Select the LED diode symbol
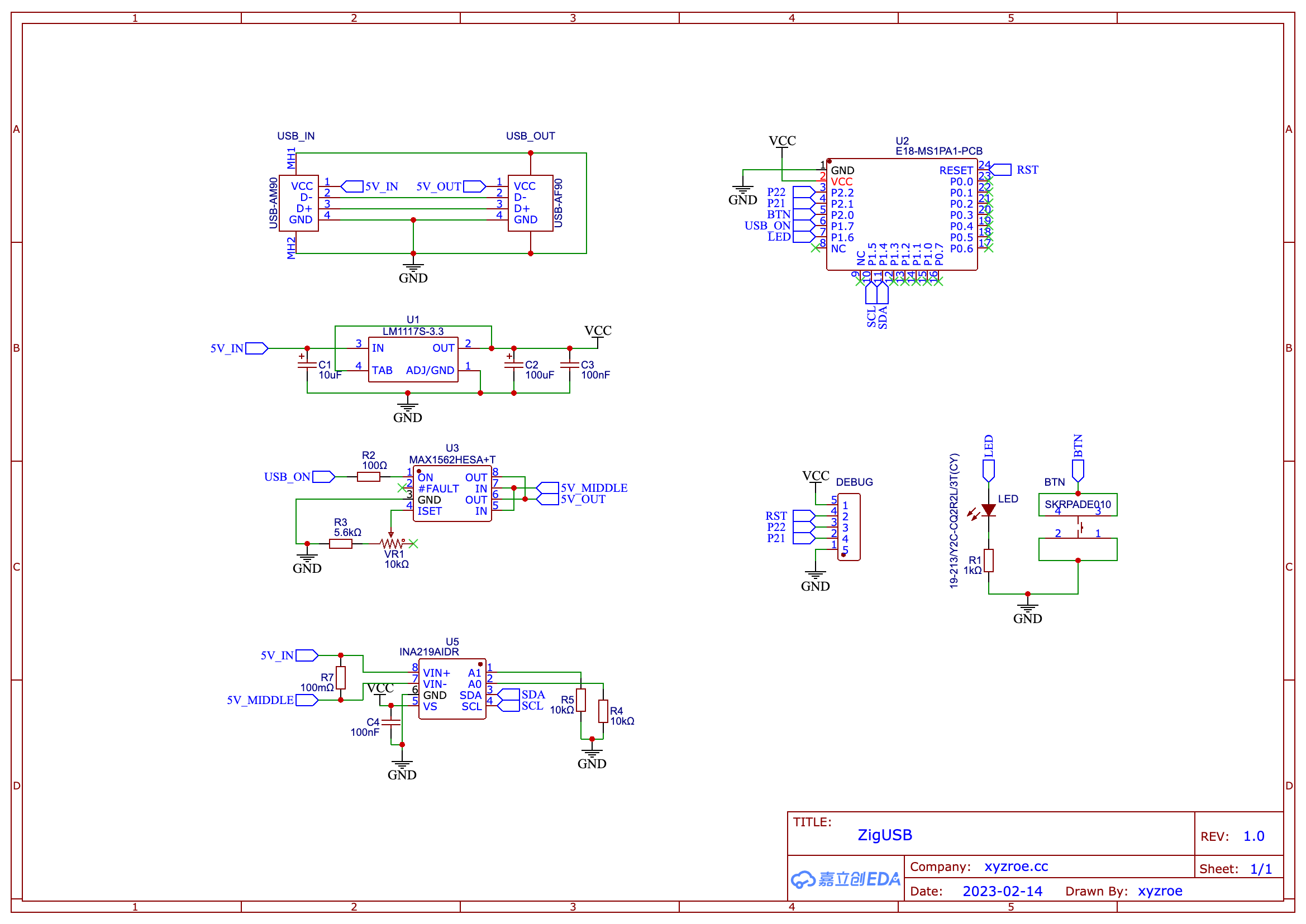This screenshot has height=924, width=1306. pos(988,510)
